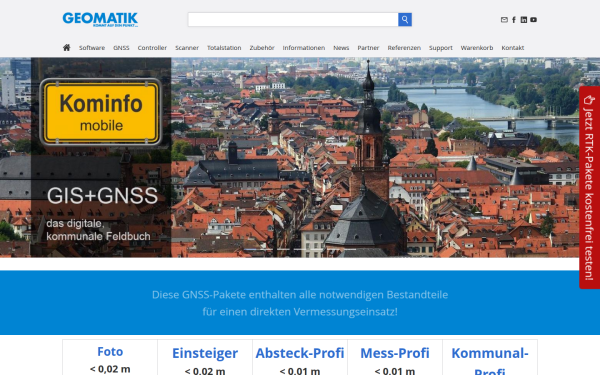Select the last carousel slide indicator

350,249
